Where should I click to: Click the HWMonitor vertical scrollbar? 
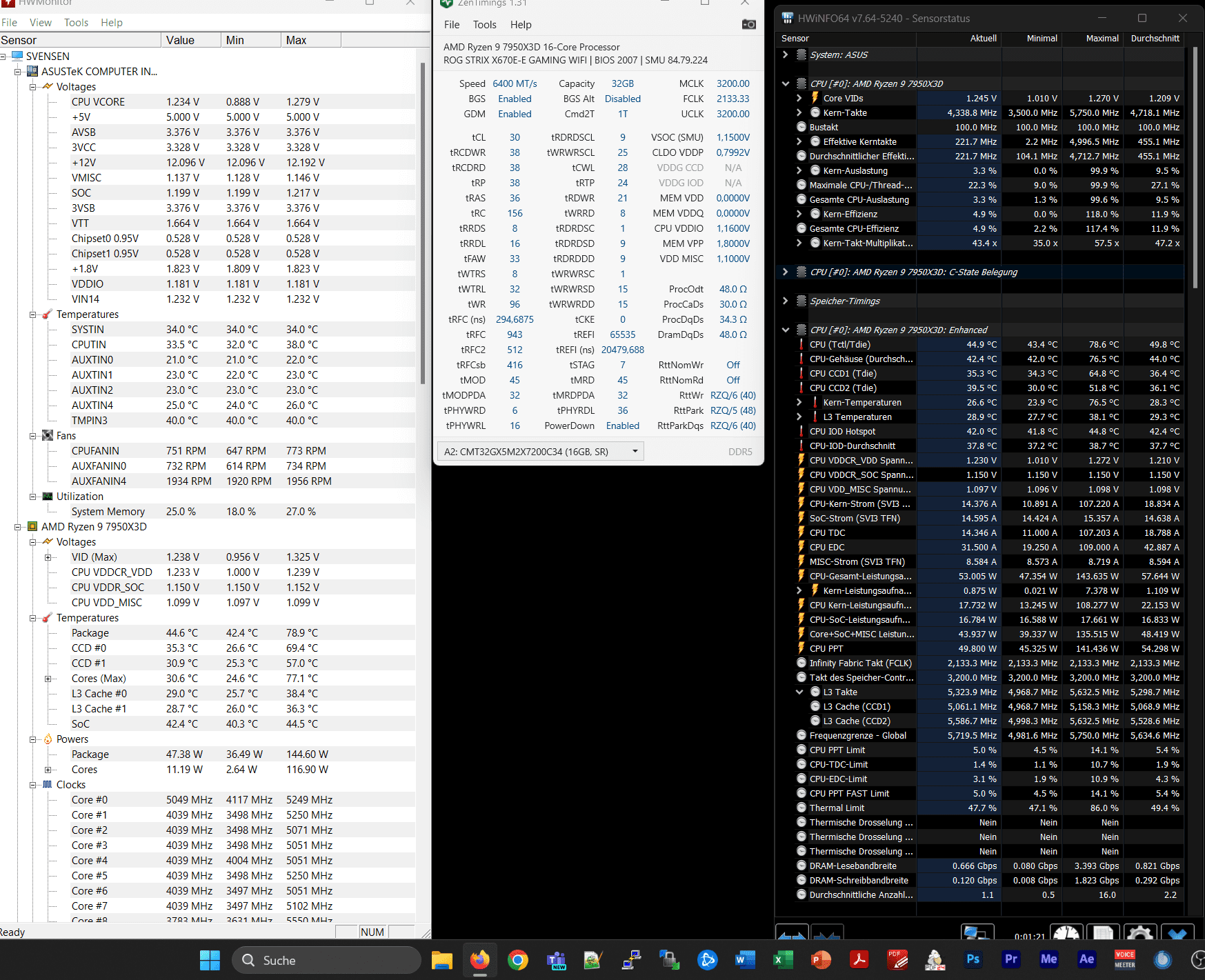[423, 224]
